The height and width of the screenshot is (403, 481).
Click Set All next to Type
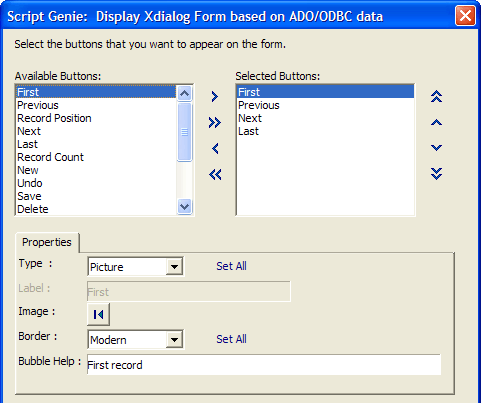tap(231, 266)
